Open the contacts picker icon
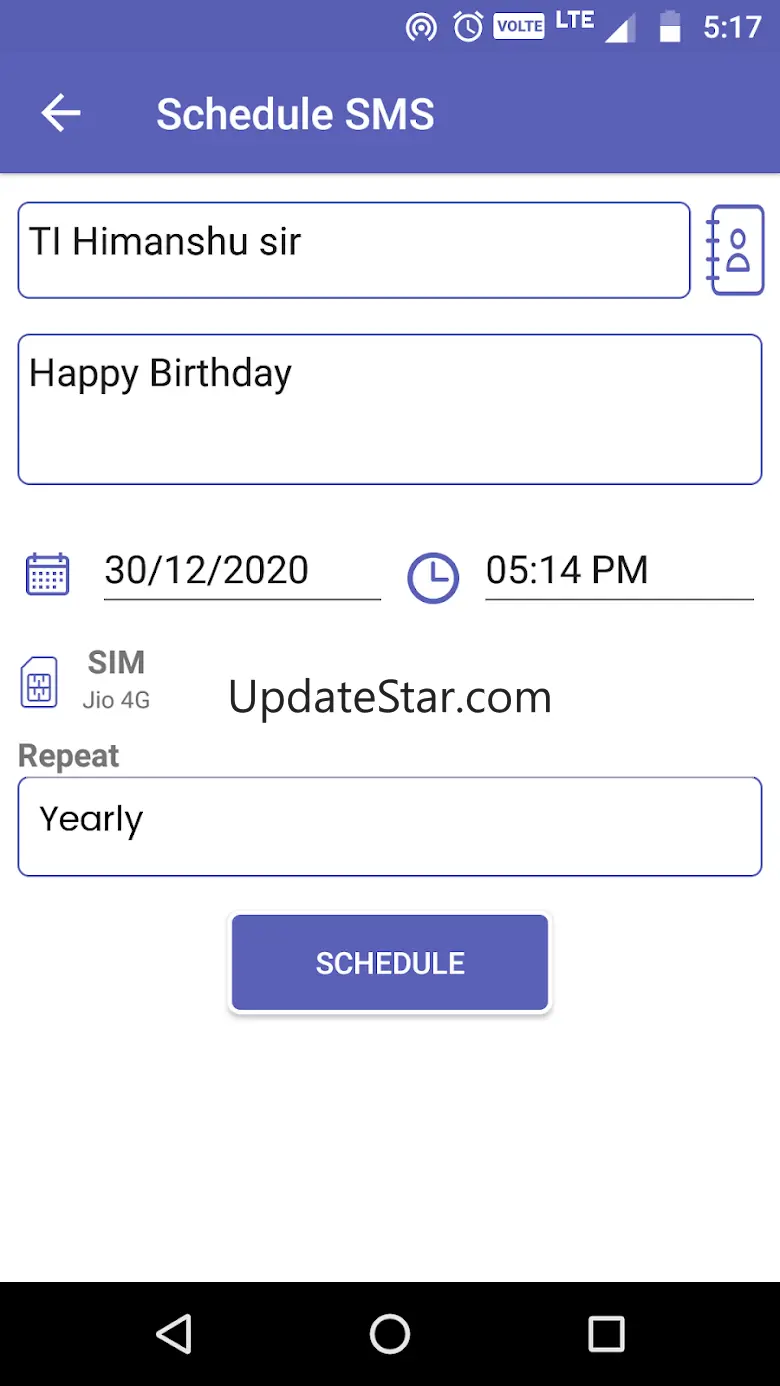Viewport: 780px width, 1386px height. 736,250
